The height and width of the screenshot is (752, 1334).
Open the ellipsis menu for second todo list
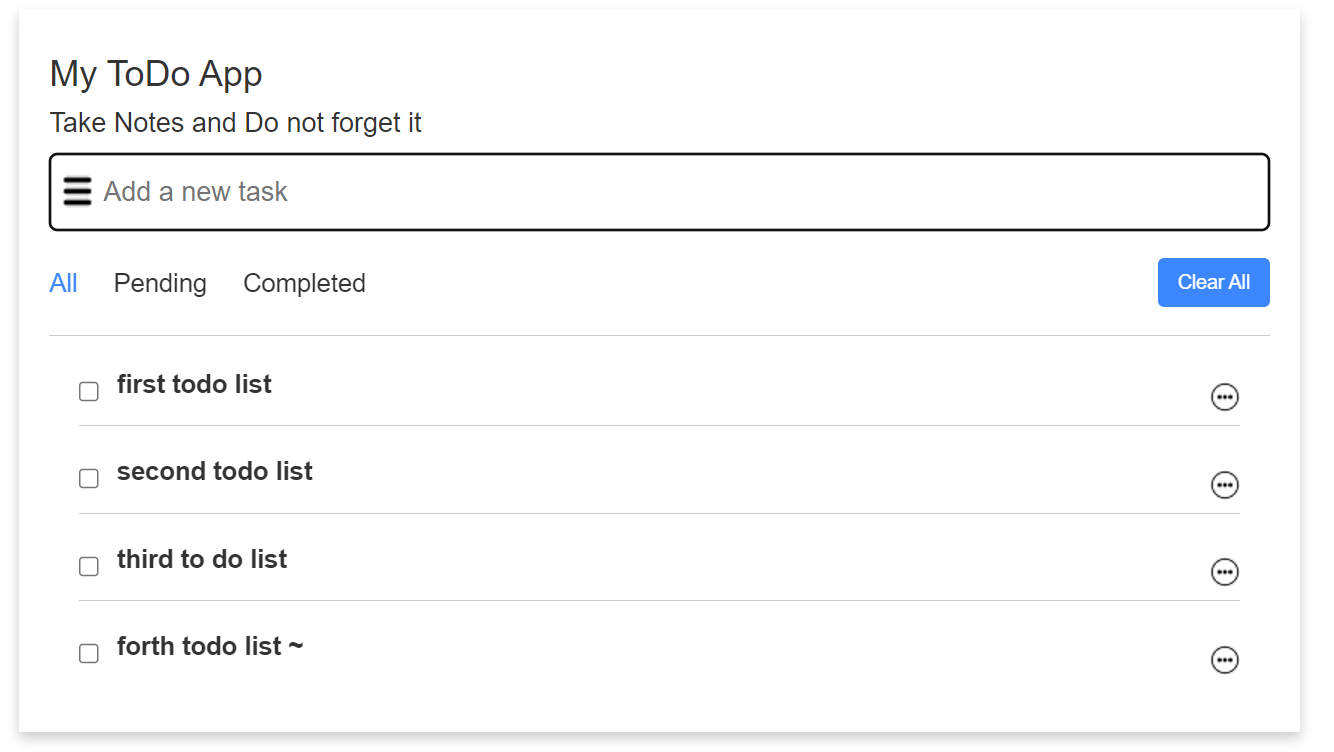point(1224,485)
